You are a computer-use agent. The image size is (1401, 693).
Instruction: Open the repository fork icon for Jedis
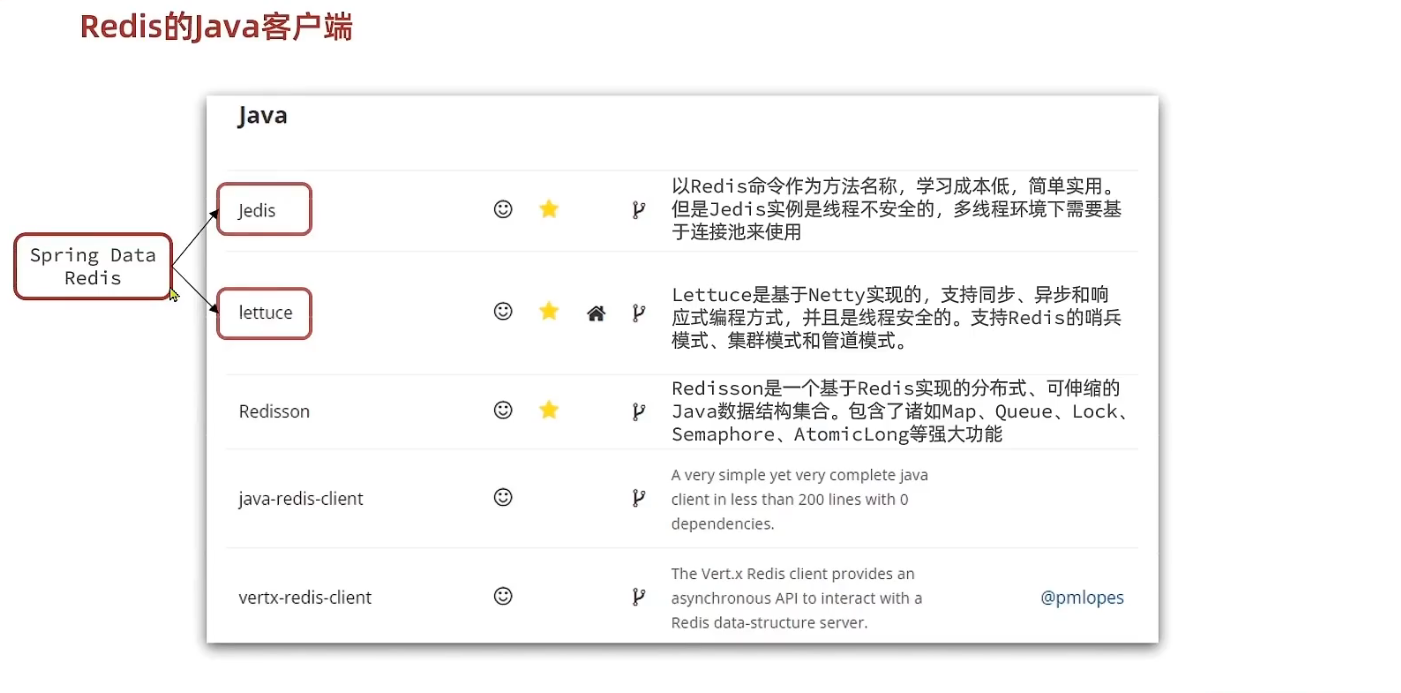click(x=638, y=210)
